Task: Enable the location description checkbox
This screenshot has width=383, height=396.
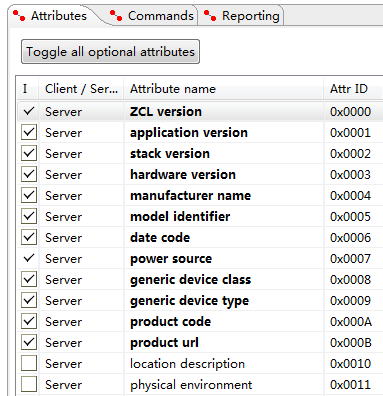Action: point(29,363)
